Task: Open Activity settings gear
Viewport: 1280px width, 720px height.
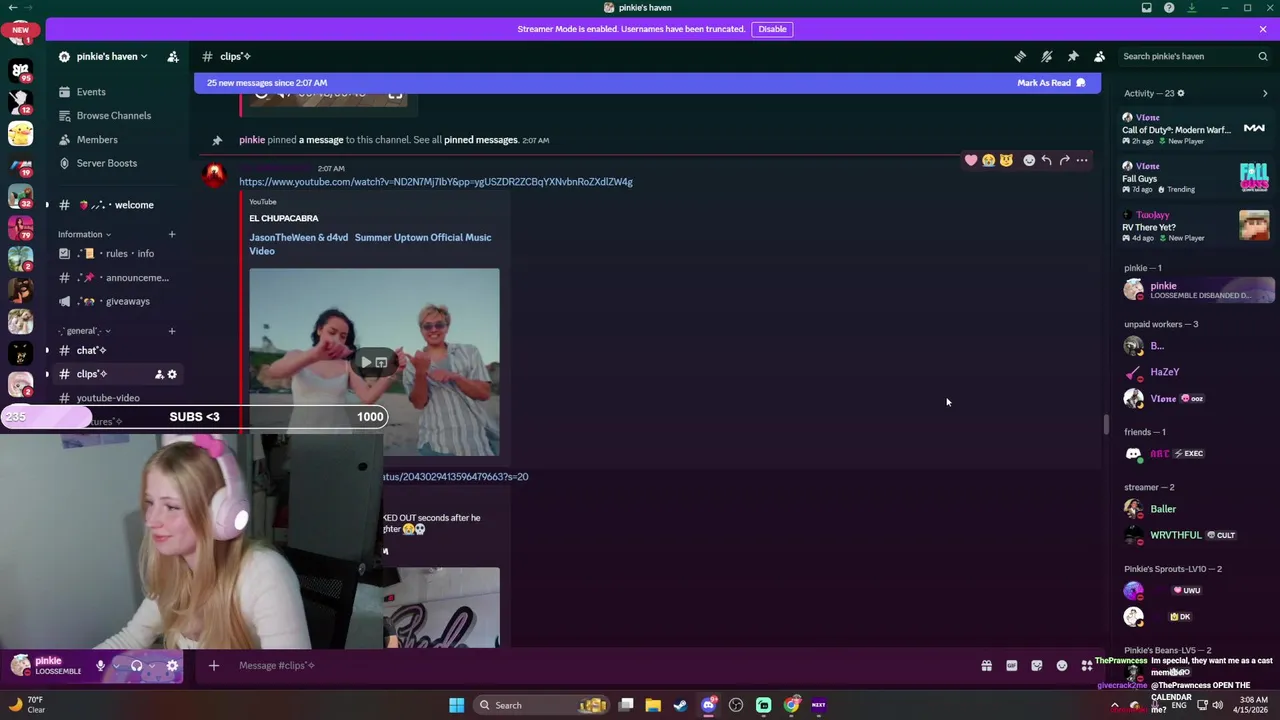Action: click(x=1181, y=94)
